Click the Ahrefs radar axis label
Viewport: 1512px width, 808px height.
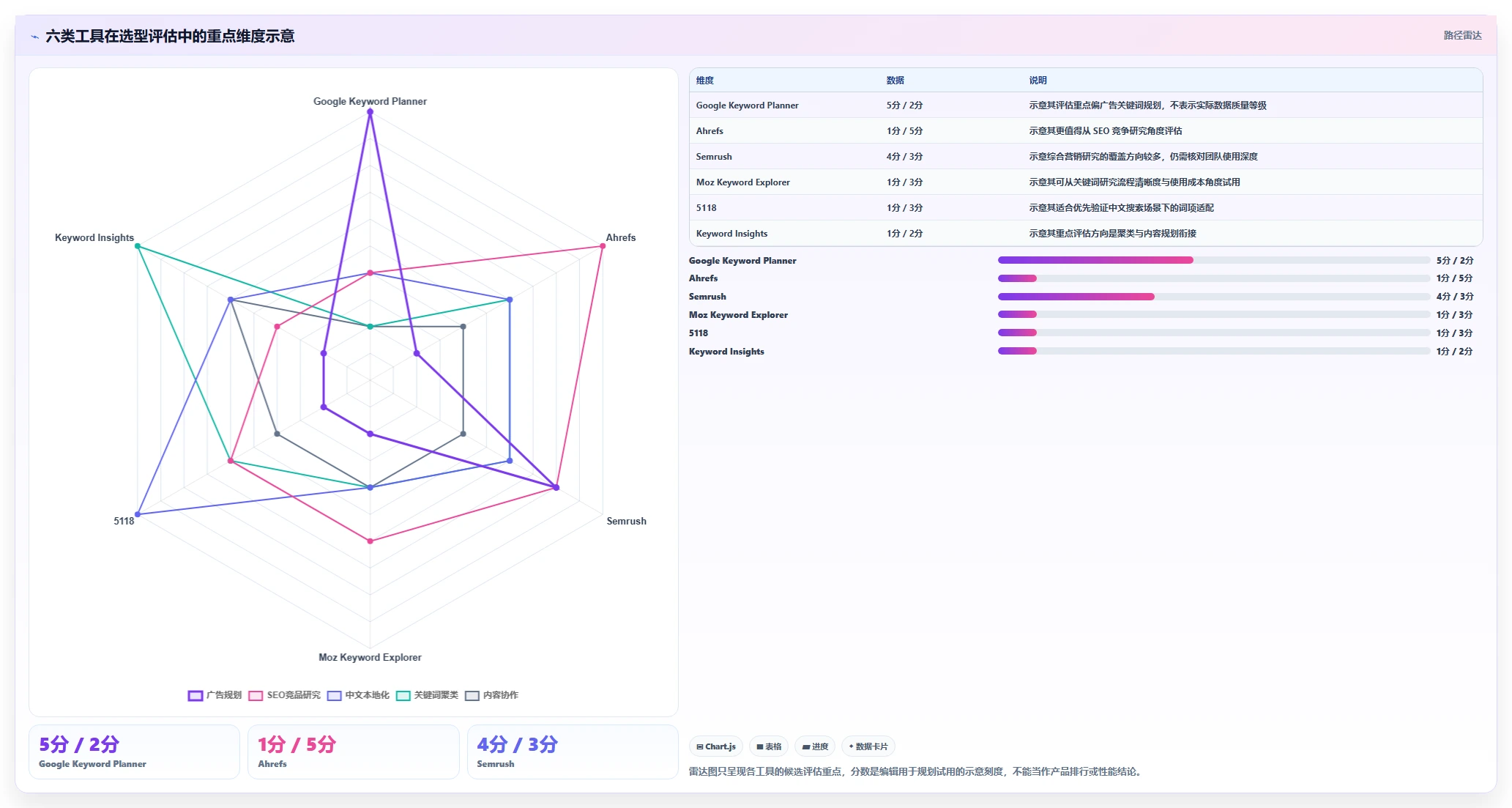point(621,238)
